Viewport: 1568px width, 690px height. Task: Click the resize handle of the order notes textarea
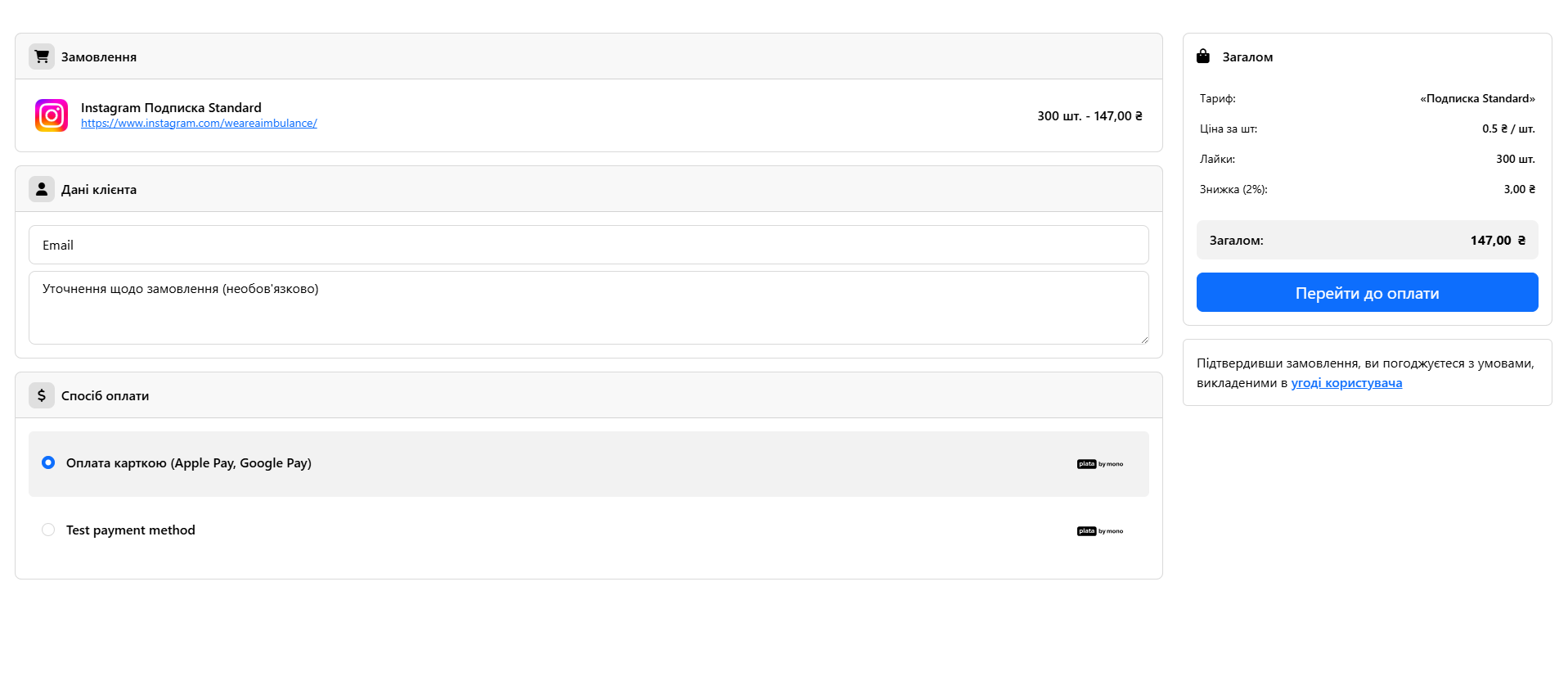pos(1144,340)
